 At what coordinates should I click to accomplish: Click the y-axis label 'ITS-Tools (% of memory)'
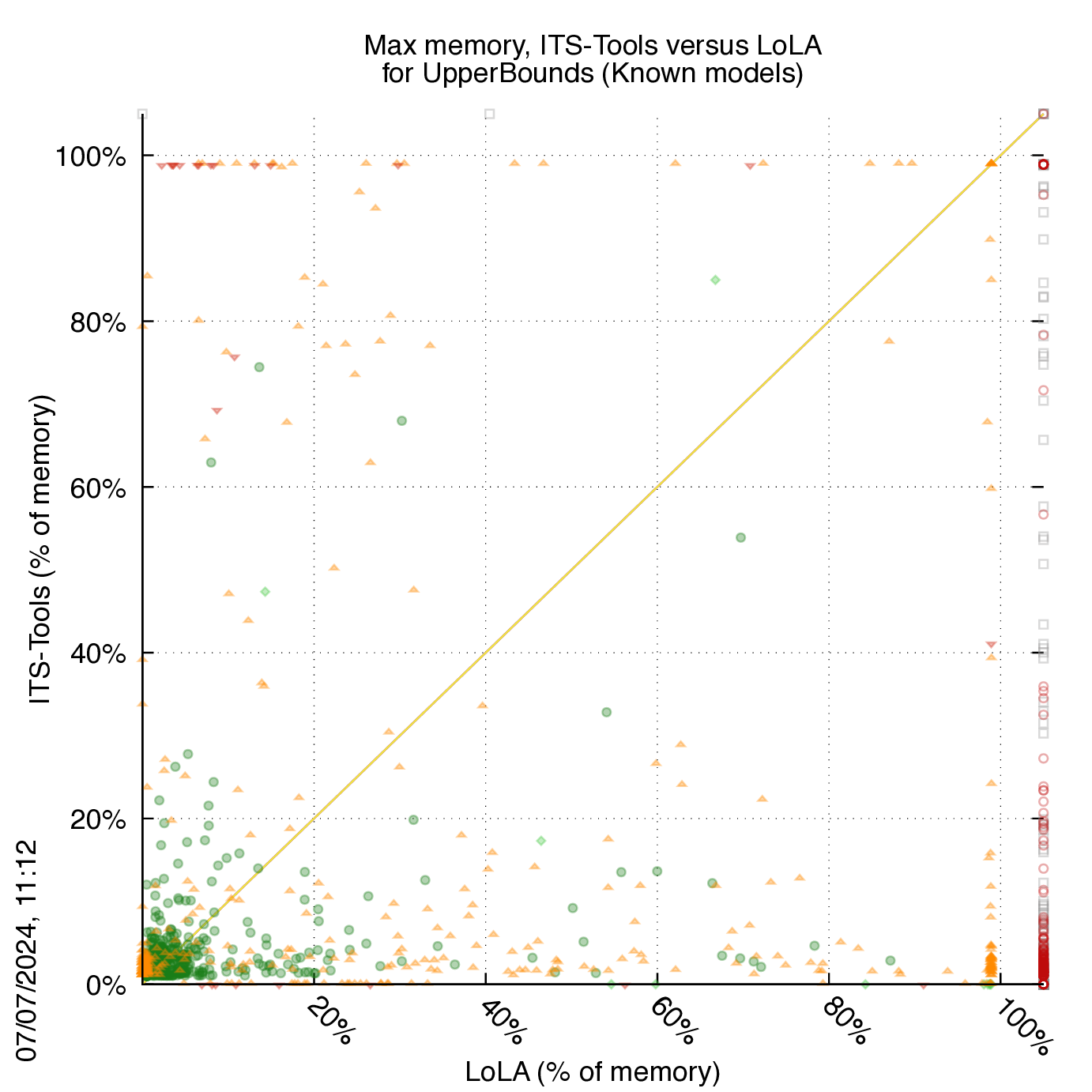tap(40, 548)
